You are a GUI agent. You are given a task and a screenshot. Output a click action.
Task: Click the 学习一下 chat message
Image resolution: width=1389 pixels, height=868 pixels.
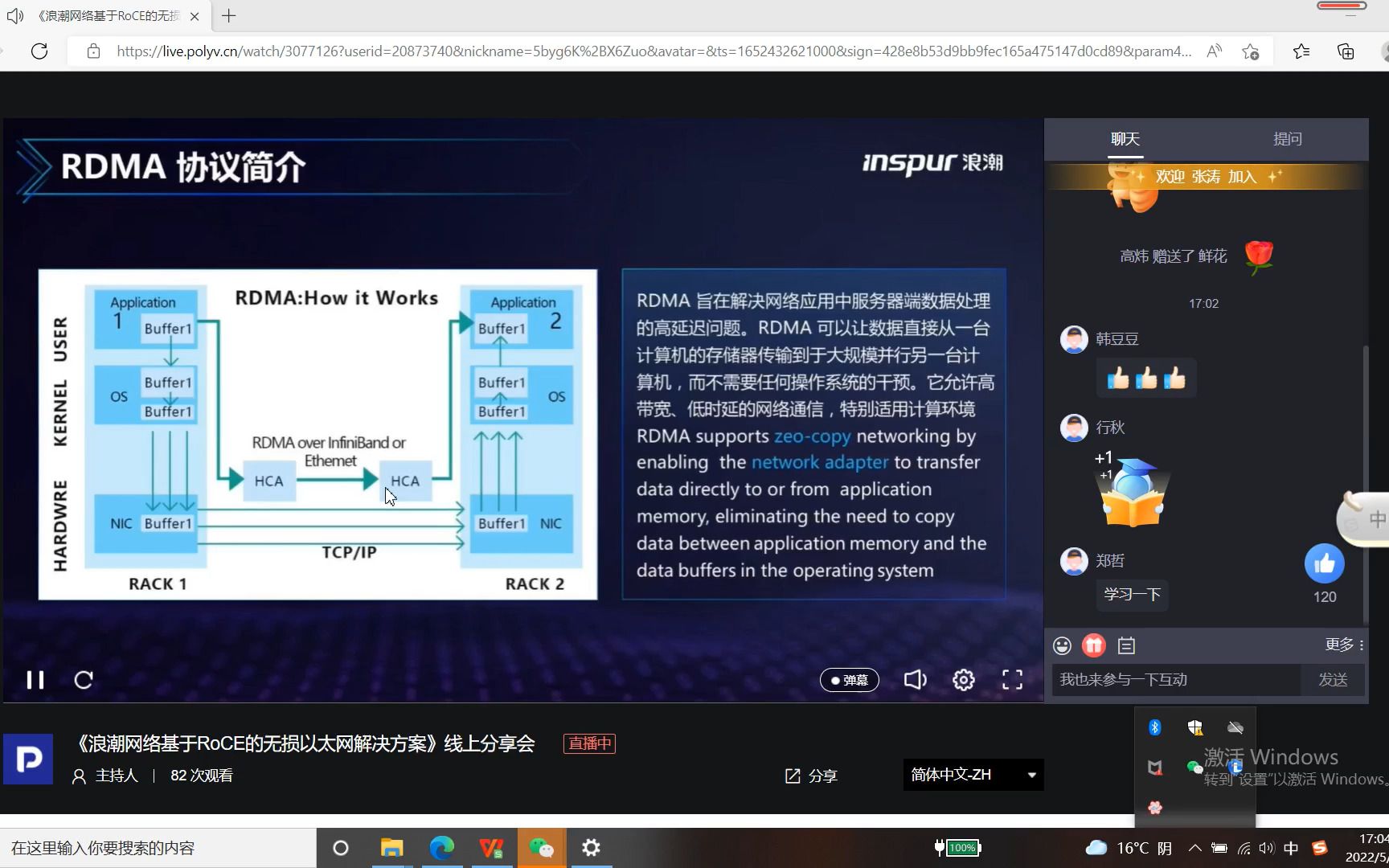1133,595
